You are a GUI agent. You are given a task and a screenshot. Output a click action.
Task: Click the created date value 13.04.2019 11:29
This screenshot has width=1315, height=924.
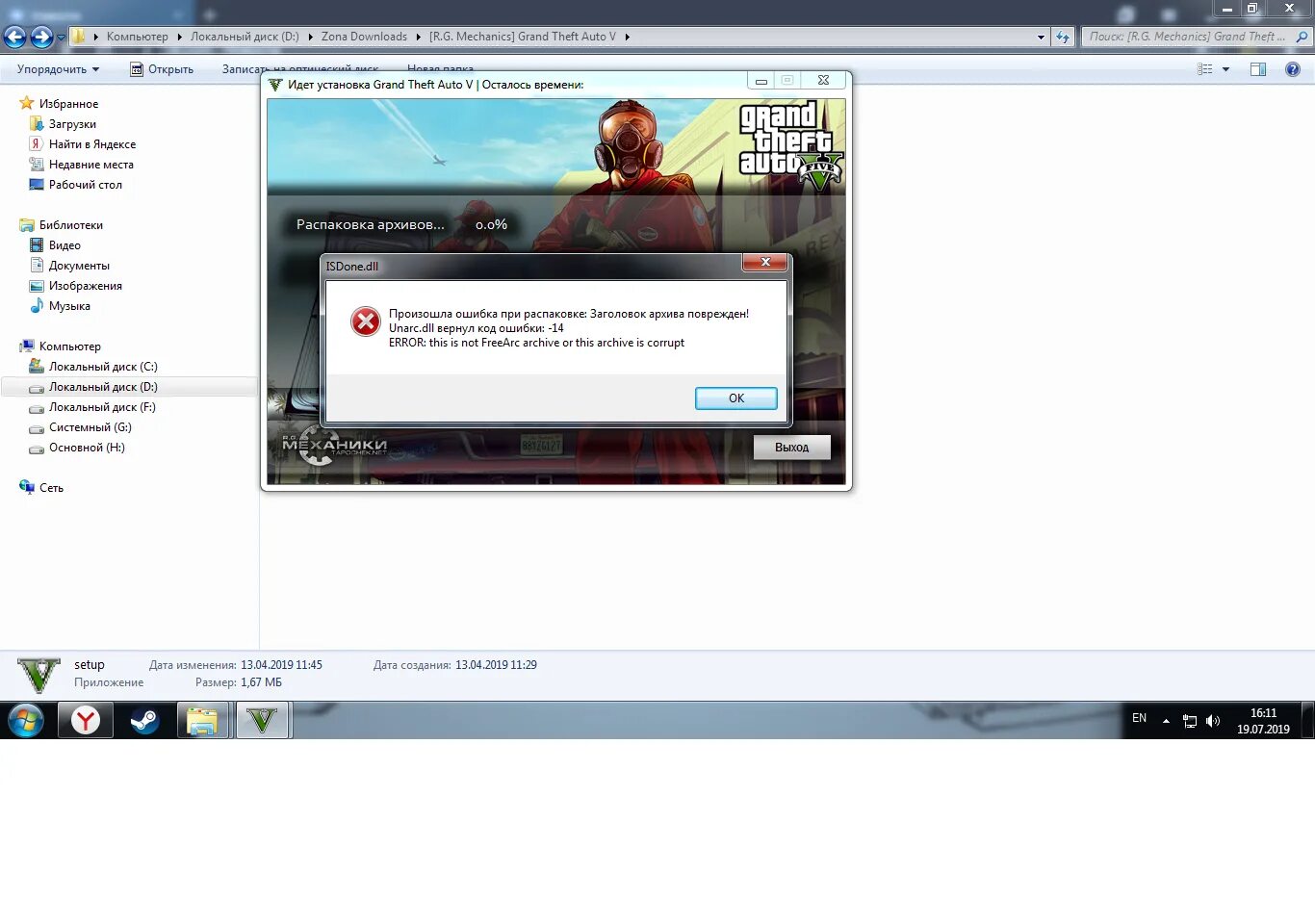pyautogui.click(x=496, y=665)
